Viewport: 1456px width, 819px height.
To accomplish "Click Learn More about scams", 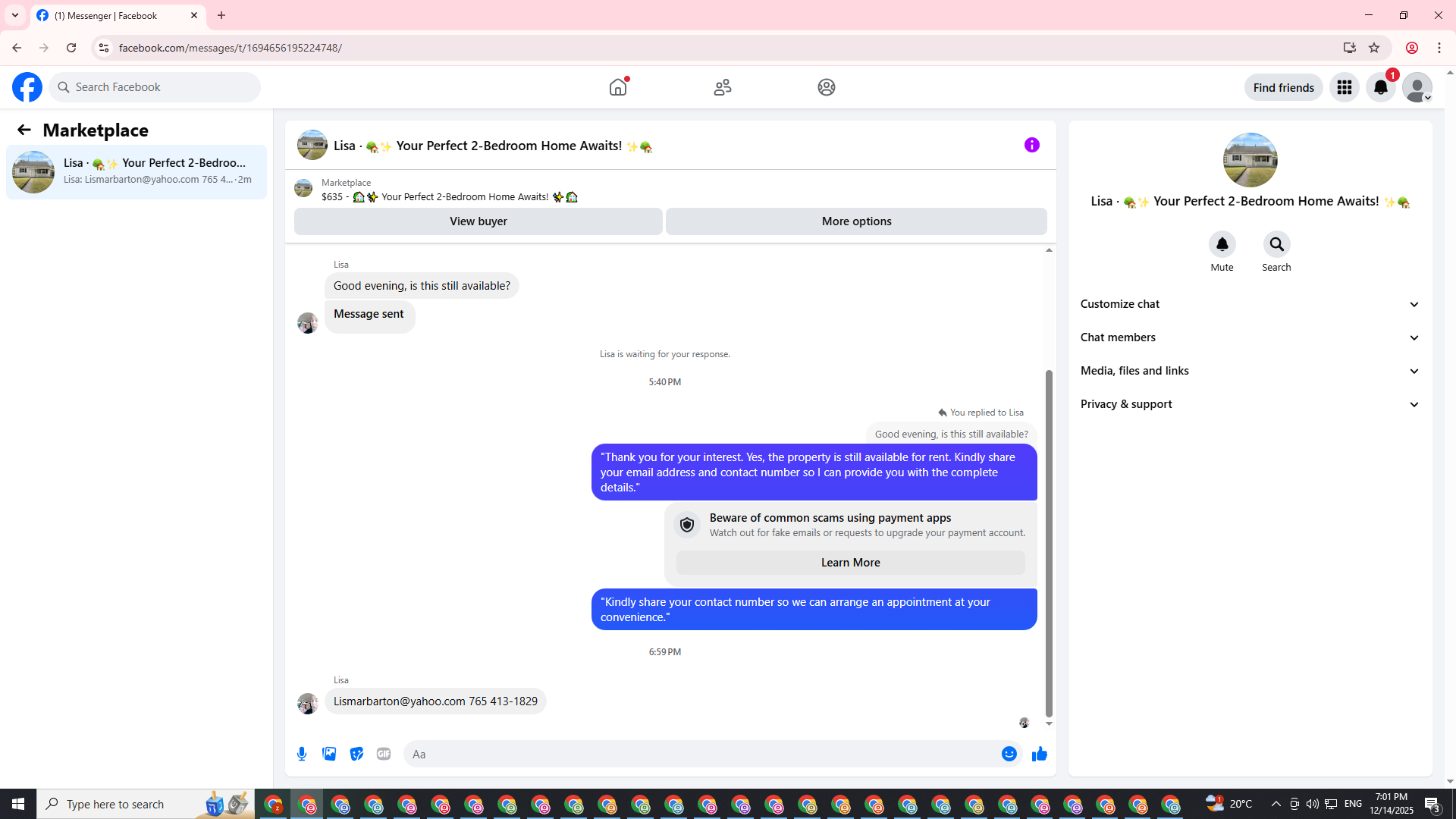I will 850,563.
